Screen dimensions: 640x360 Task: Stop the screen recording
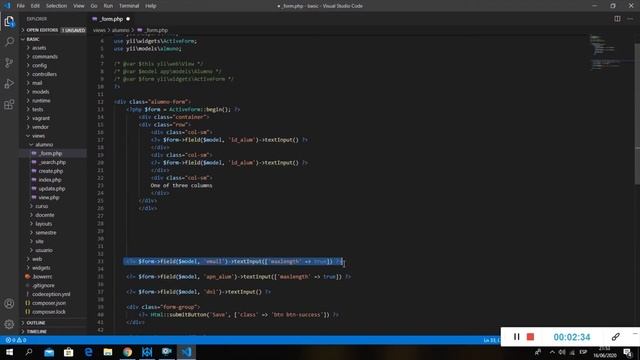(530, 337)
